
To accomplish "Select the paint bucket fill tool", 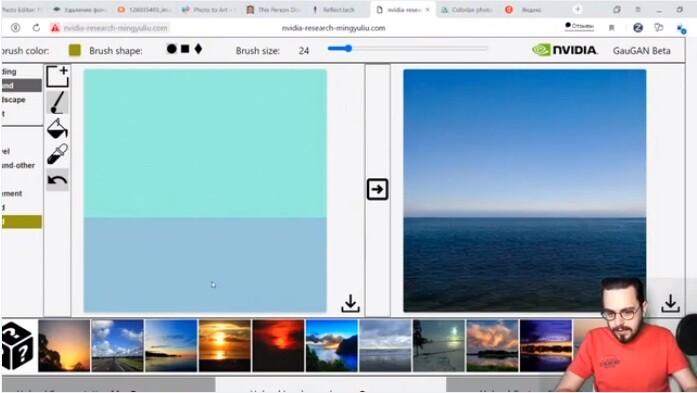I will (57, 128).
